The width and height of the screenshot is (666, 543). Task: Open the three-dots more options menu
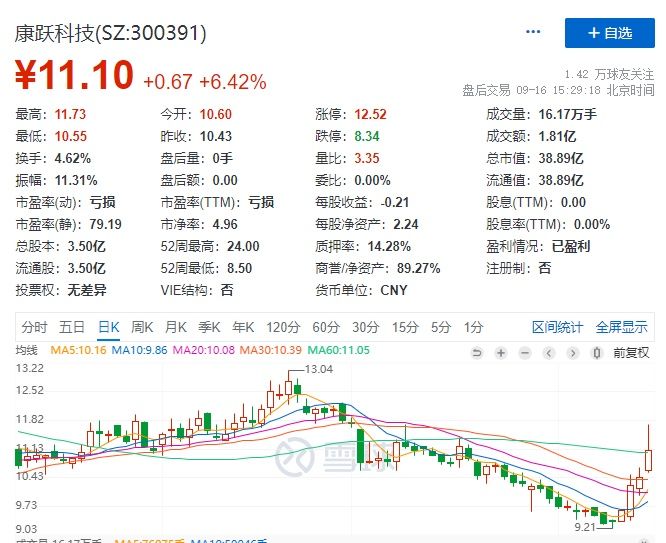pos(533,32)
